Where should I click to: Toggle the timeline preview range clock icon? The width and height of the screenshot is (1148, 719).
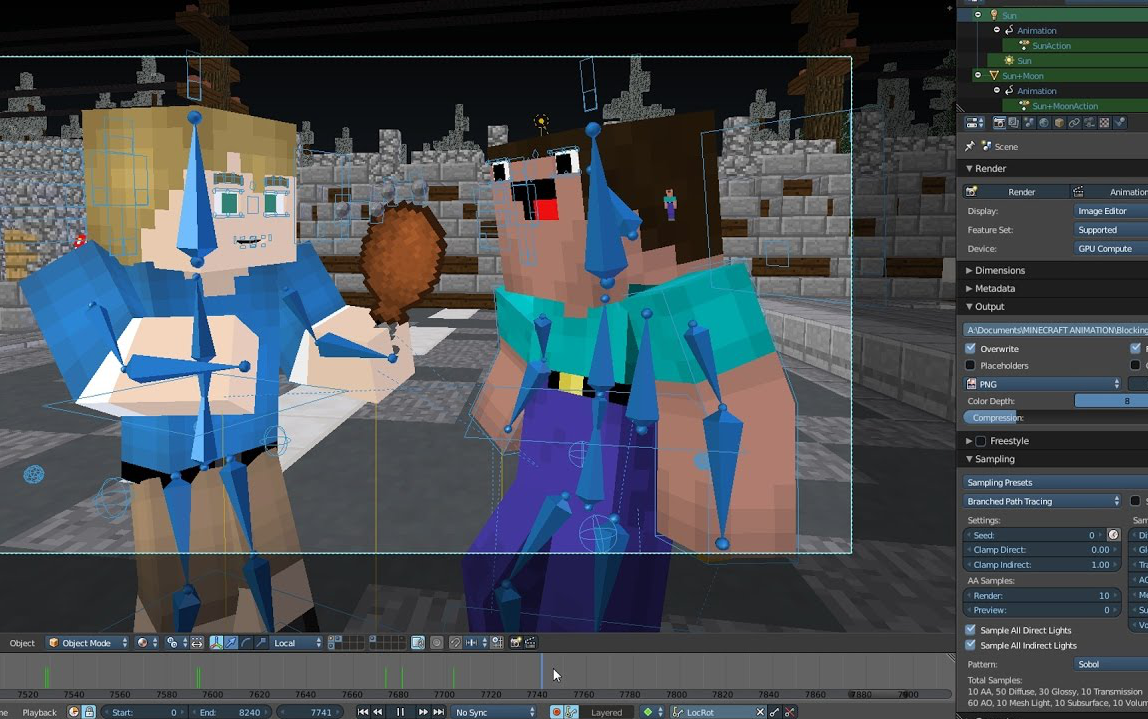[x=73, y=712]
